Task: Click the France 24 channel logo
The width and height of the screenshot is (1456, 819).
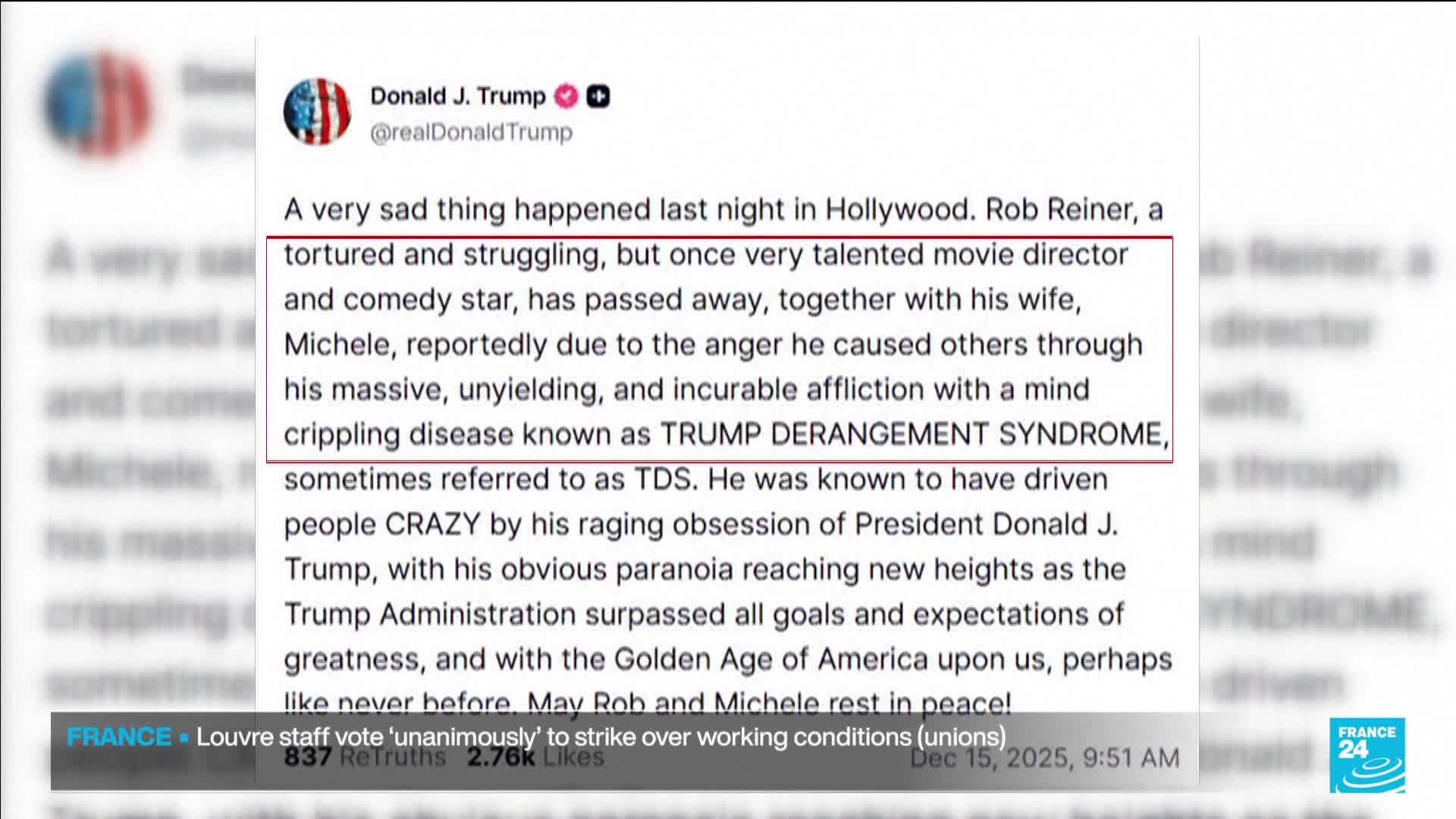Action: (1367, 755)
